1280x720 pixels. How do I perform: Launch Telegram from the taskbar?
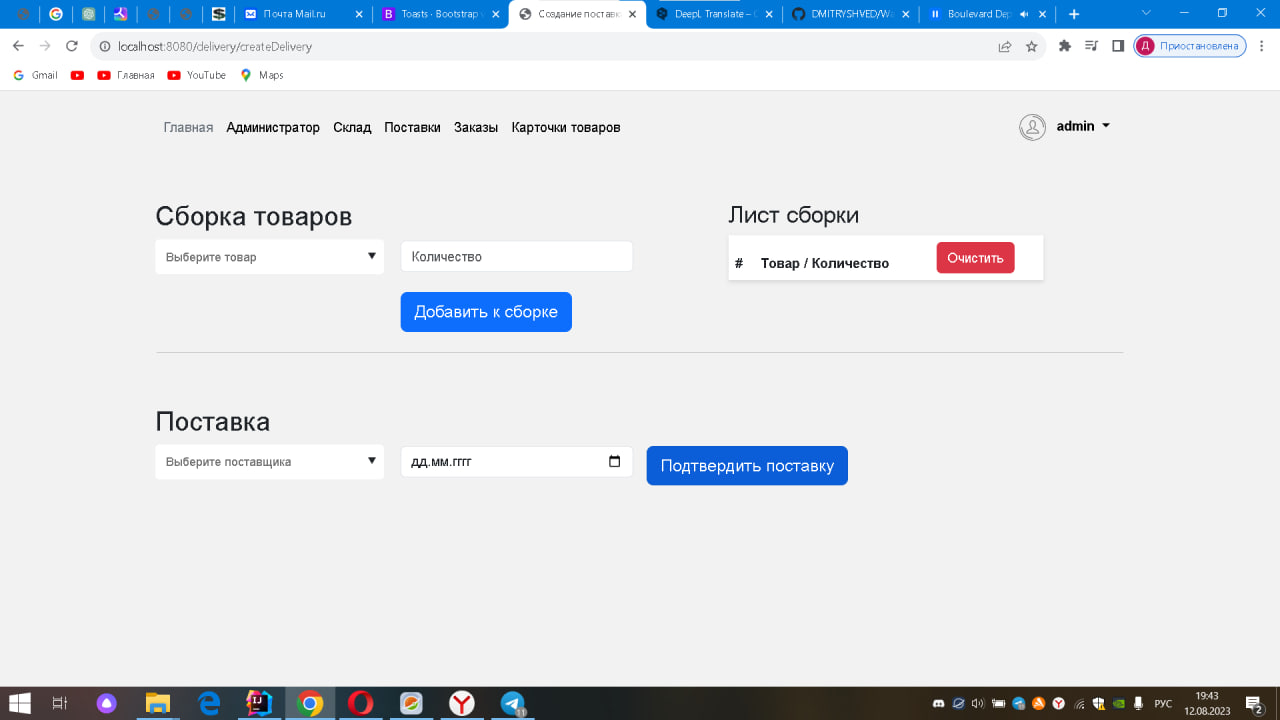pos(512,703)
